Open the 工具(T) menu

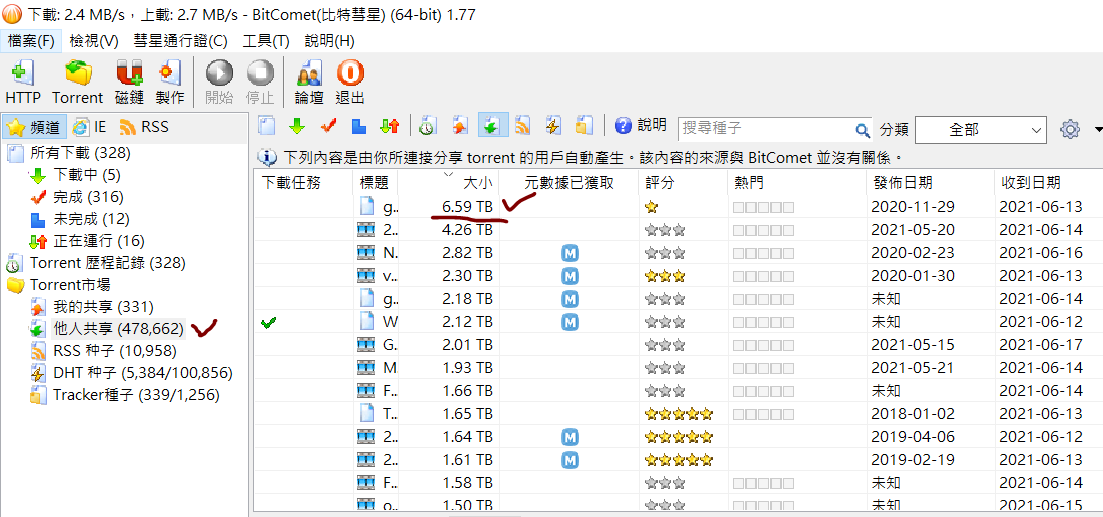pyautogui.click(x=266, y=41)
